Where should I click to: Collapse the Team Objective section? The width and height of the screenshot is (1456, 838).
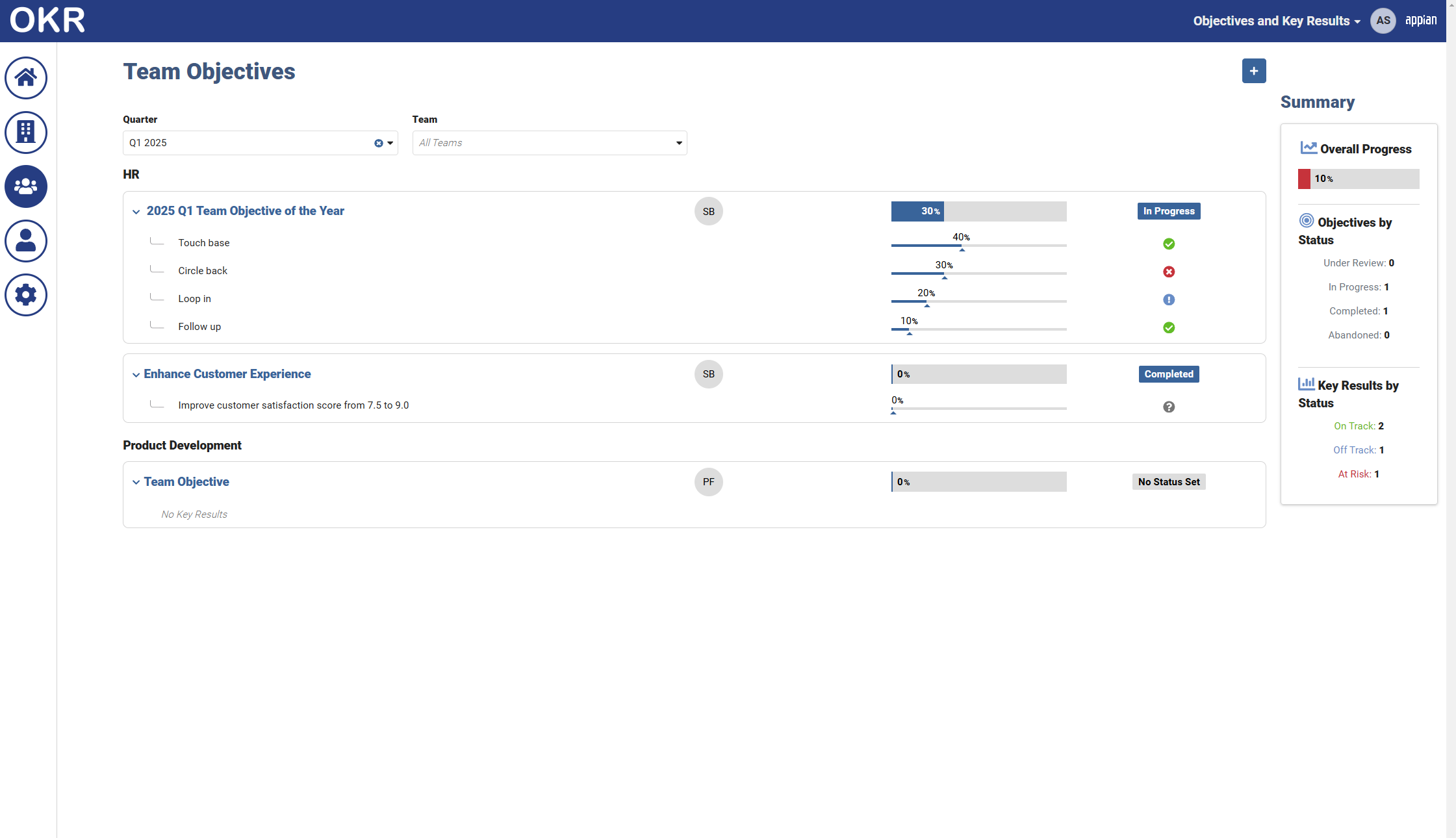point(136,482)
